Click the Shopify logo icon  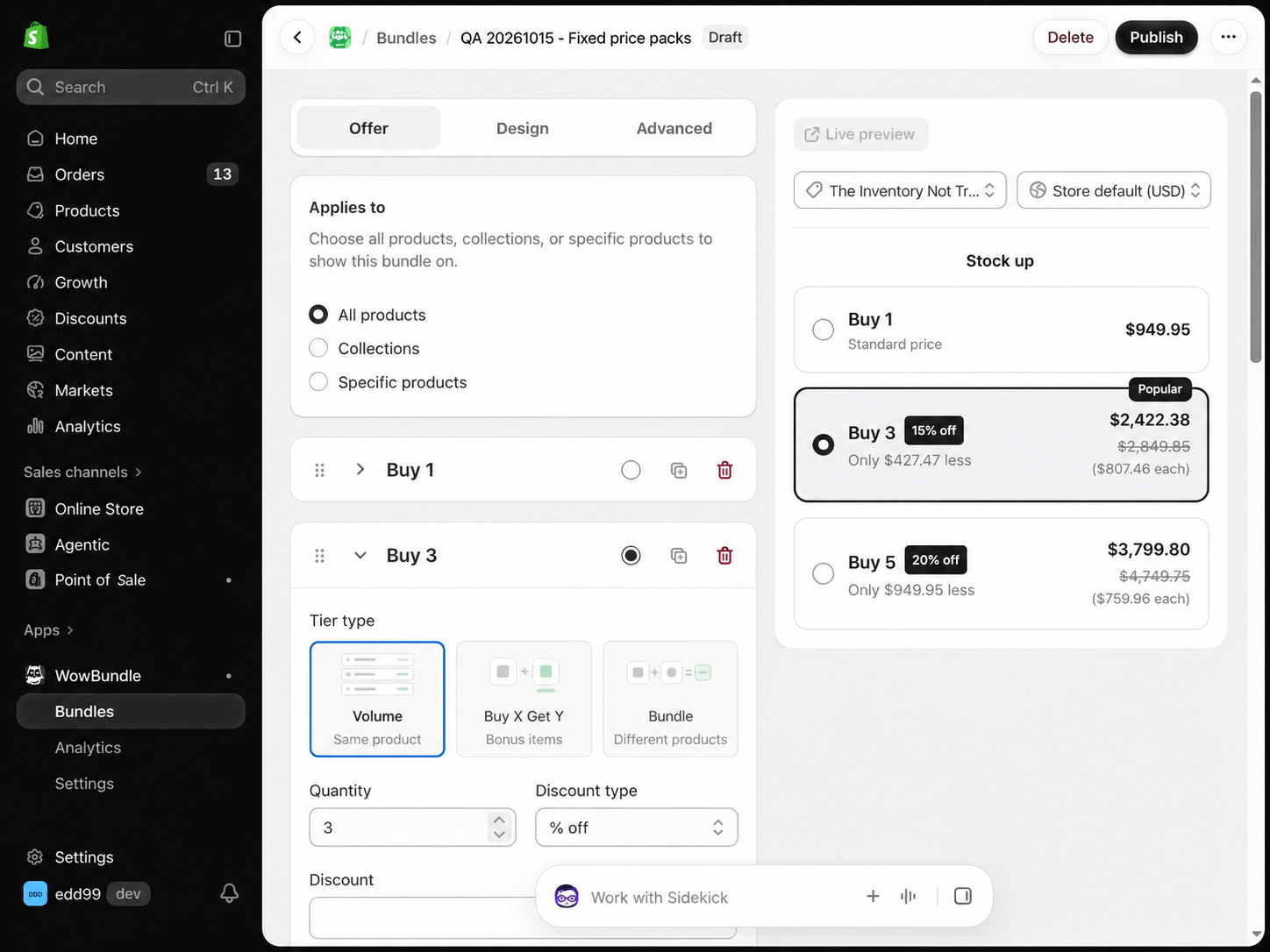36,36
